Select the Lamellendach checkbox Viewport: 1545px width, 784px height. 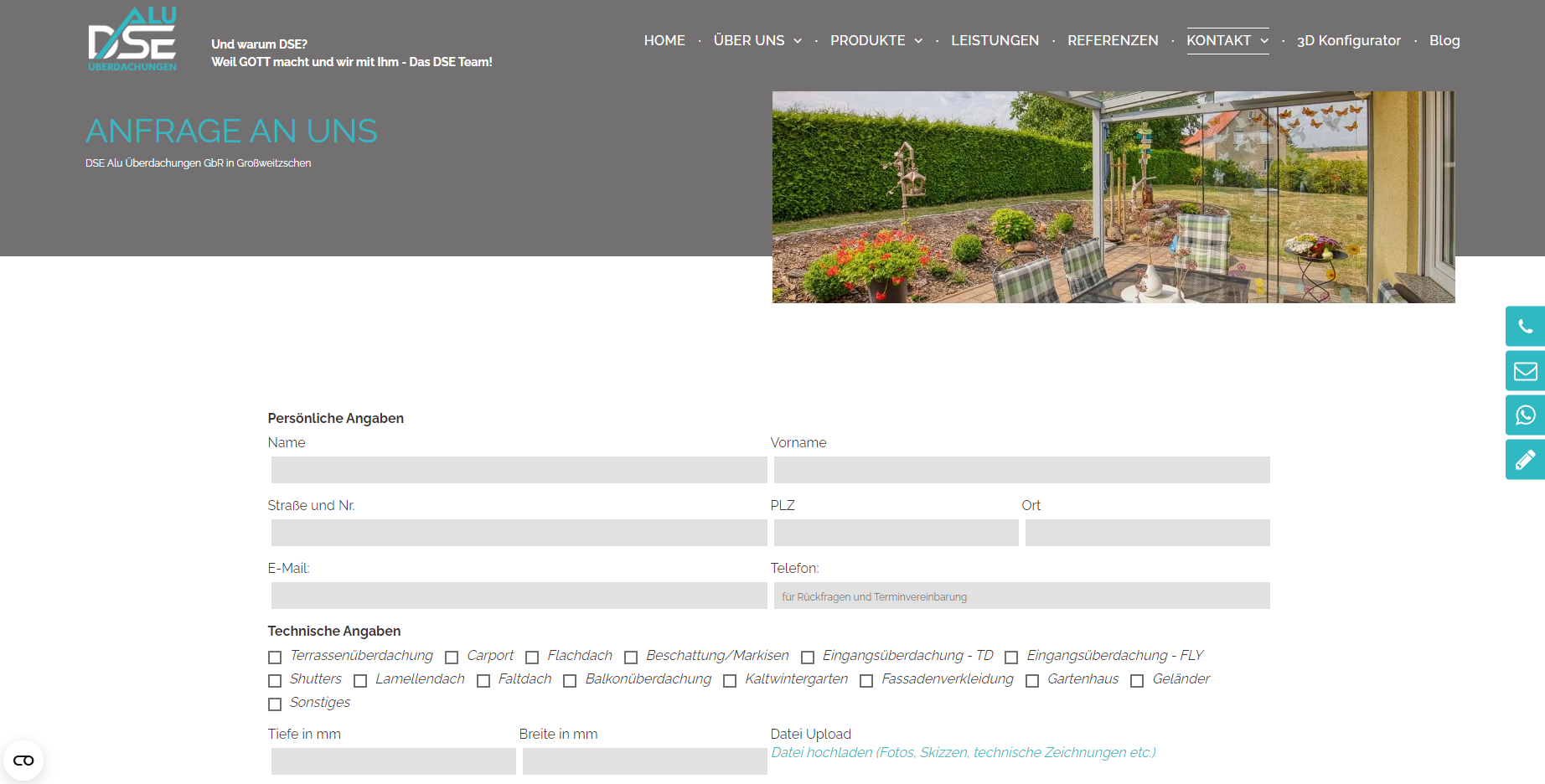click(x=360, y=681)
